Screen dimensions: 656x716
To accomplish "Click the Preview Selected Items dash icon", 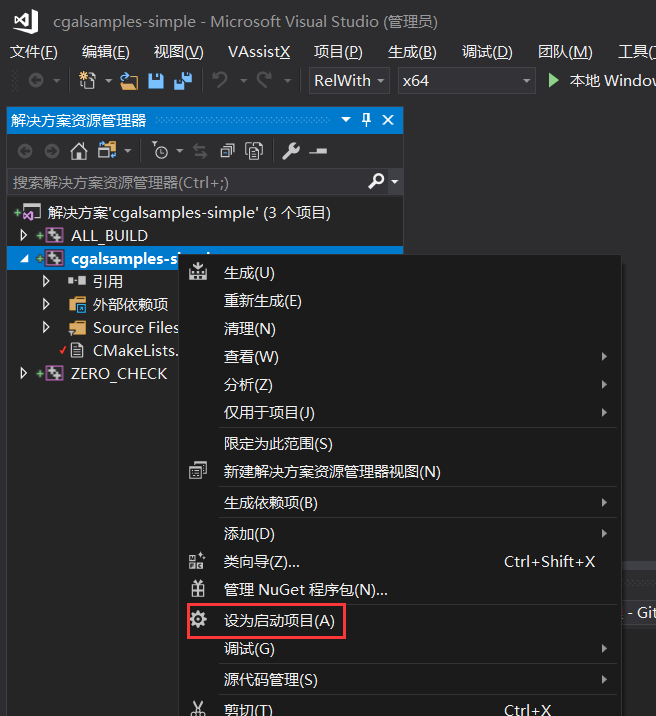I will (x=318, y=151).
